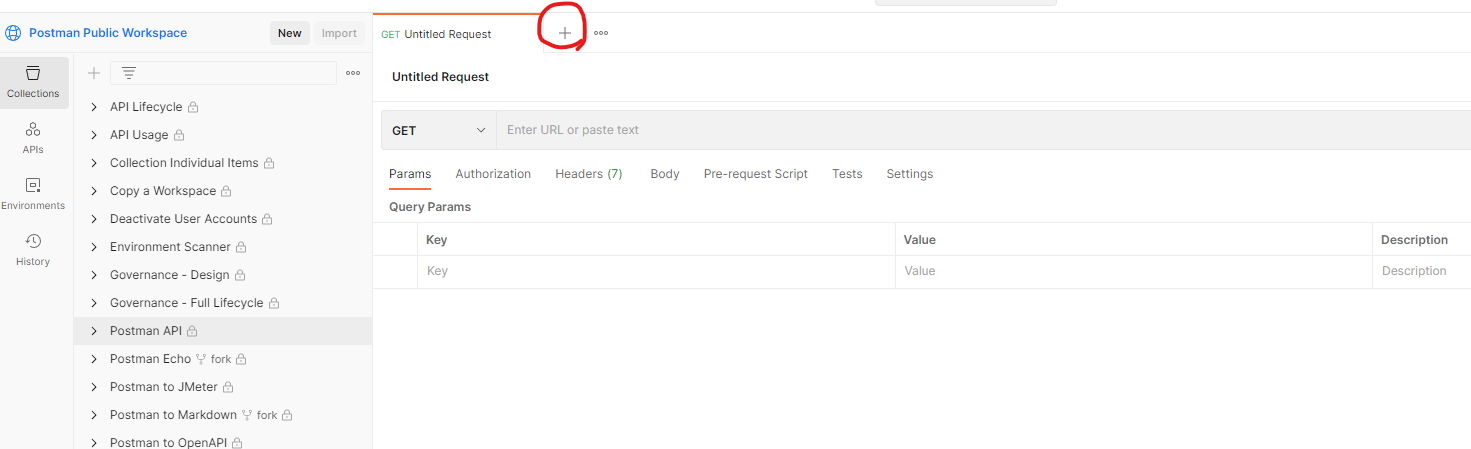This screenshot has height=449, width=1471.
Task: Open a new request tab with plus
Action: coord(565,33)
